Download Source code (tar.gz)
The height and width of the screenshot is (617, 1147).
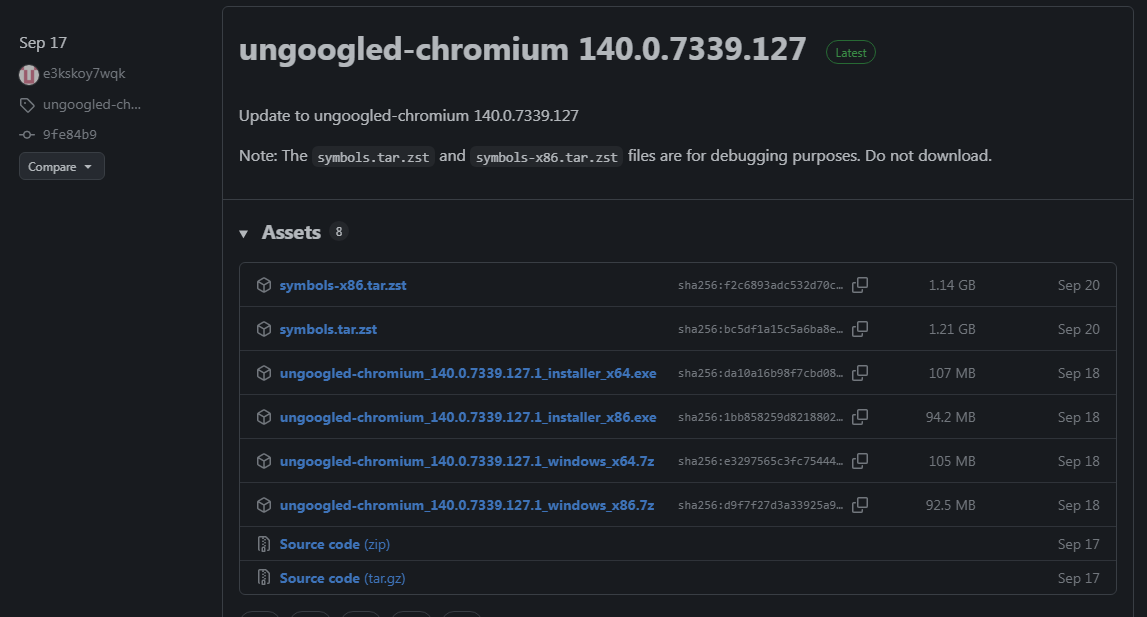(x=342, y=578)
